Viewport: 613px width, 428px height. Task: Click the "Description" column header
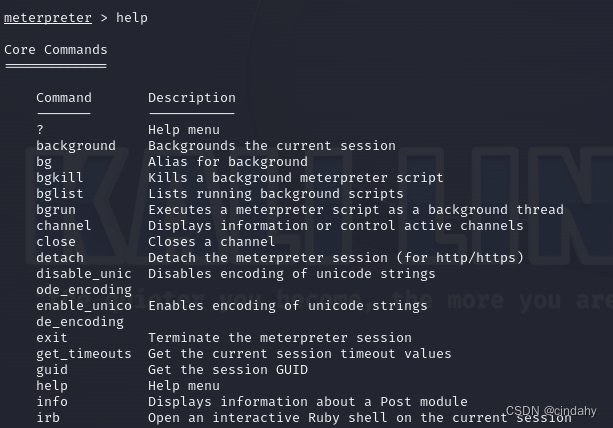pos(192,97)
